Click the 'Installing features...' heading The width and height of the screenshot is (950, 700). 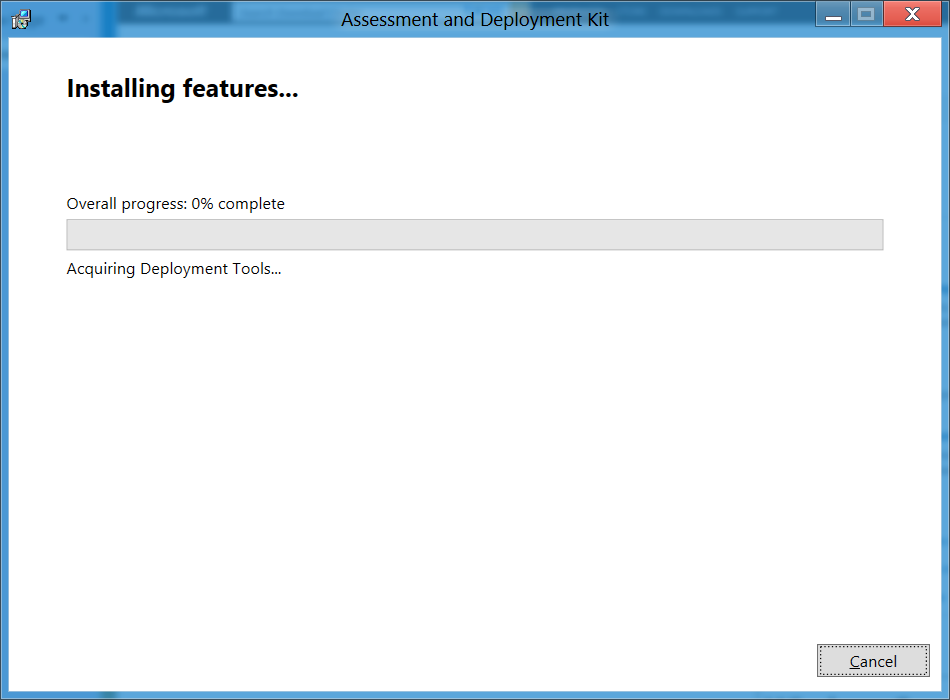coord(182,88)
